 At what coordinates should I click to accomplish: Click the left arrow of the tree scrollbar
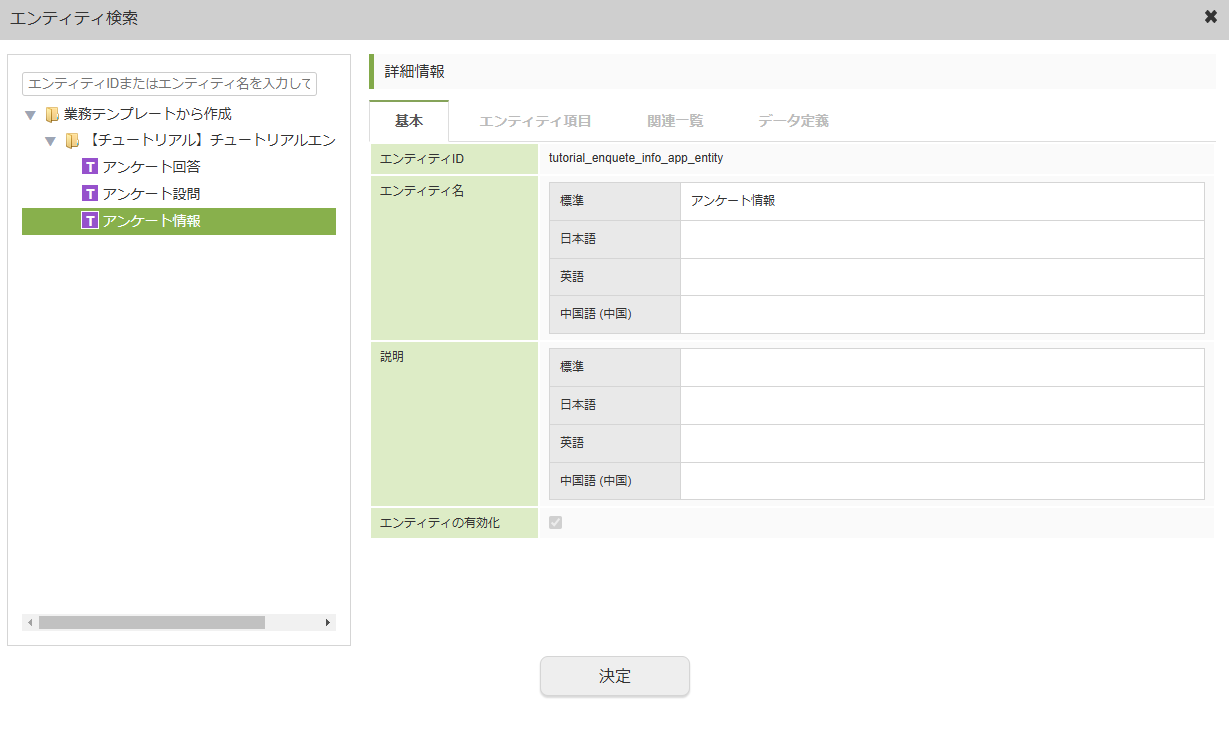[28, 622]
